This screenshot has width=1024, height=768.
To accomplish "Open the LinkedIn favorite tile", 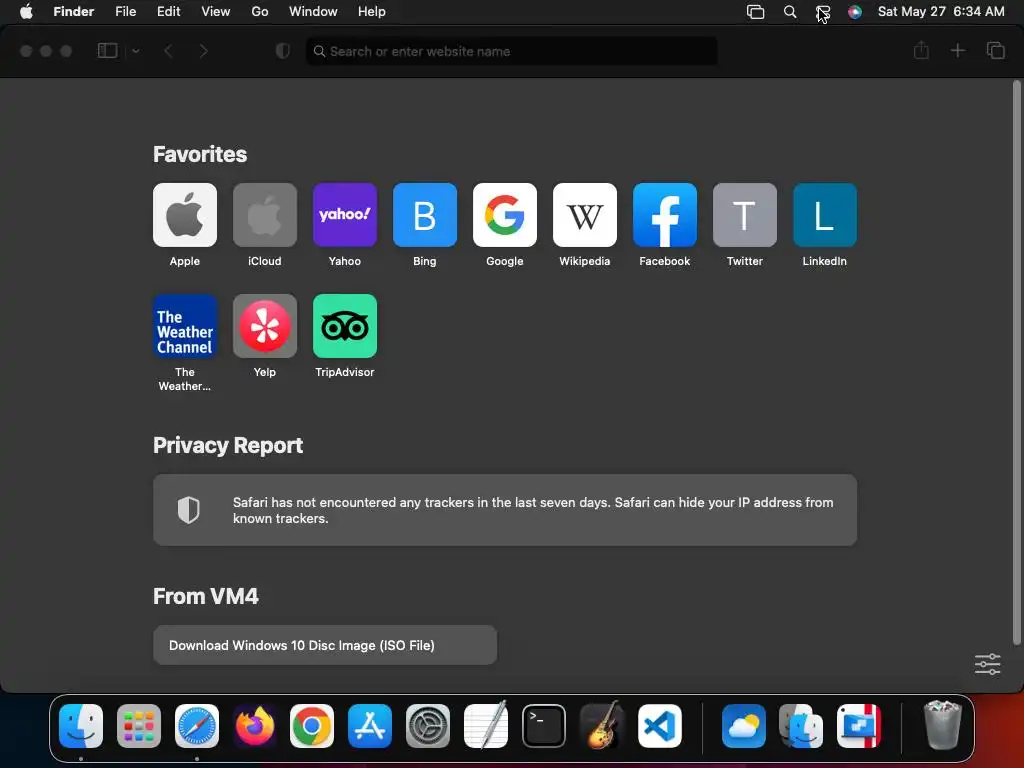I will 825,215.
